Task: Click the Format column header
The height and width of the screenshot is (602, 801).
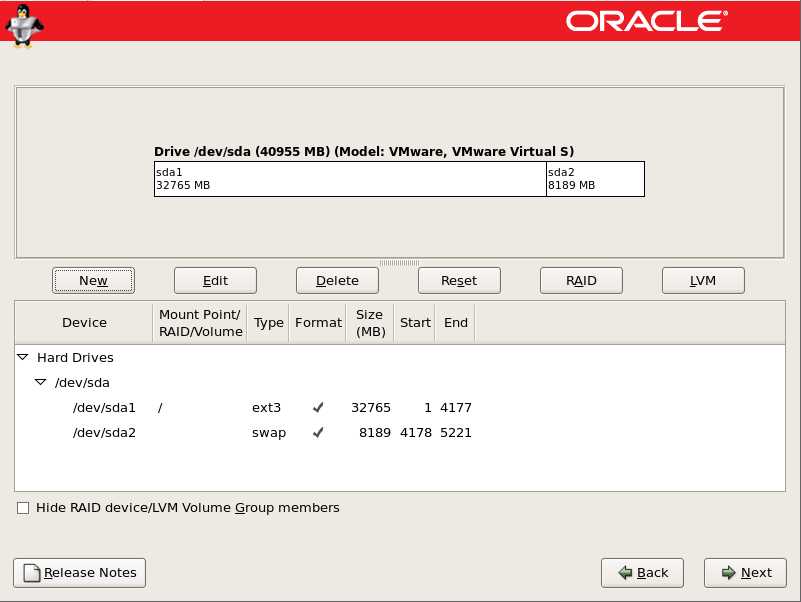Action: (318, 323)
